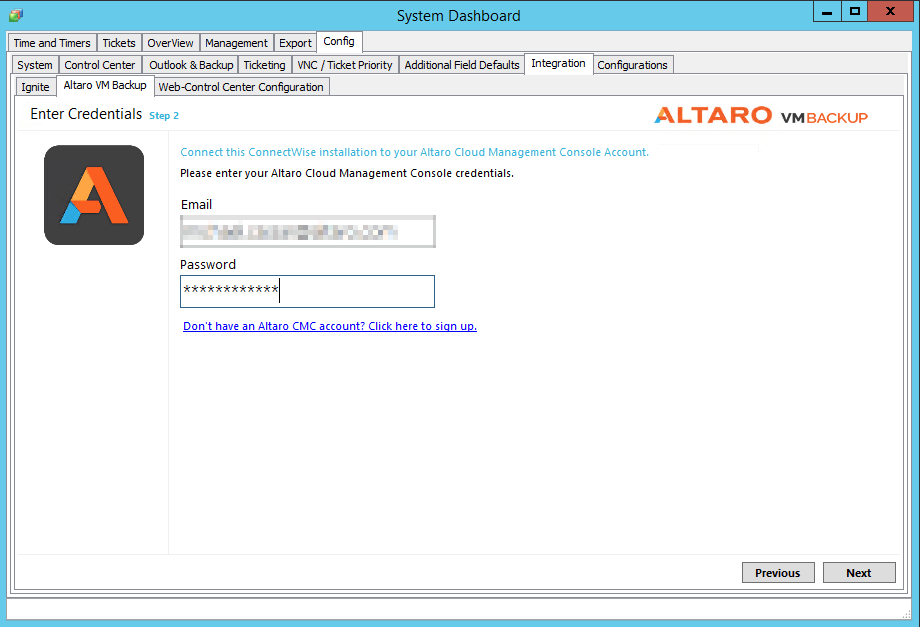Open Web-Control Center Configuration tab

pyautogui.click(x=241, y=87)
